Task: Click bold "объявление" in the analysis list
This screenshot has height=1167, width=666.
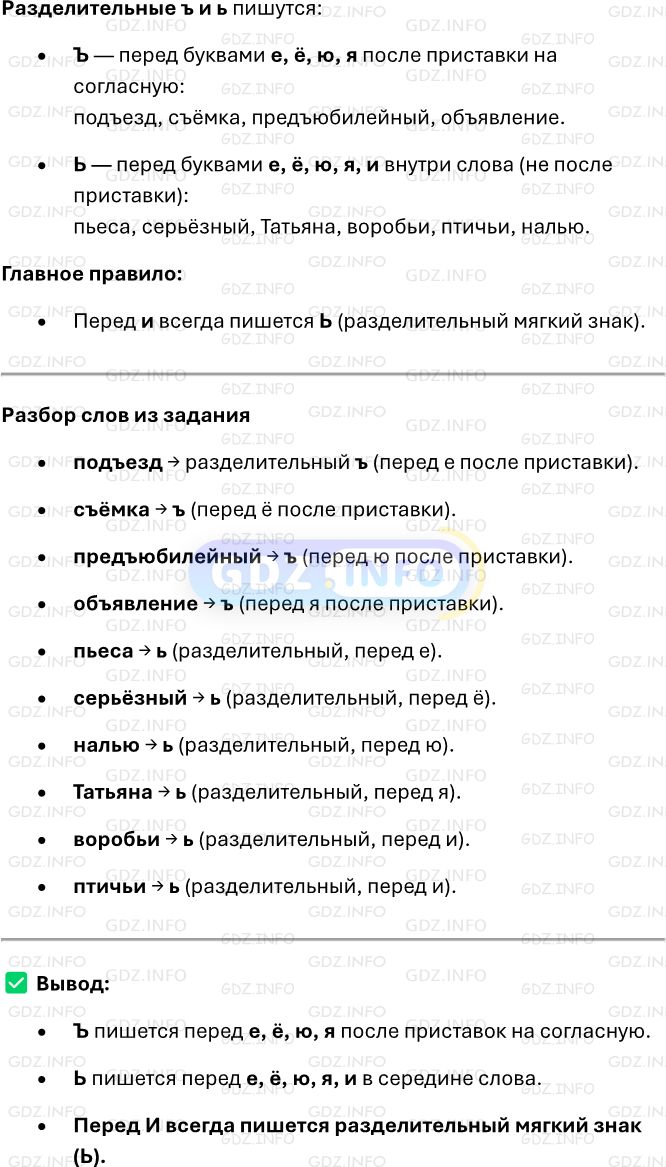Action: pyautogui.click(x=135, y=603)
